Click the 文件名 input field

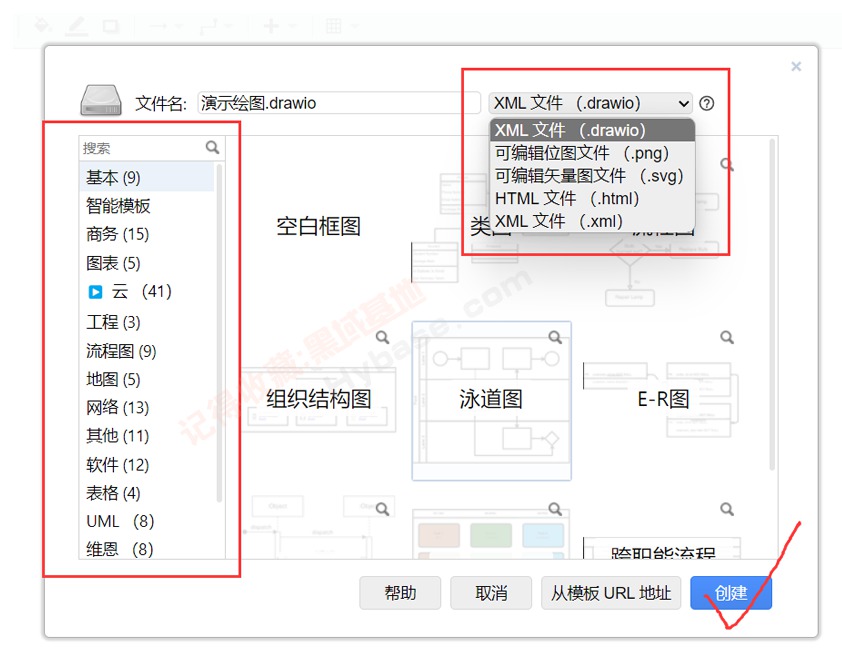click(339, 103)
